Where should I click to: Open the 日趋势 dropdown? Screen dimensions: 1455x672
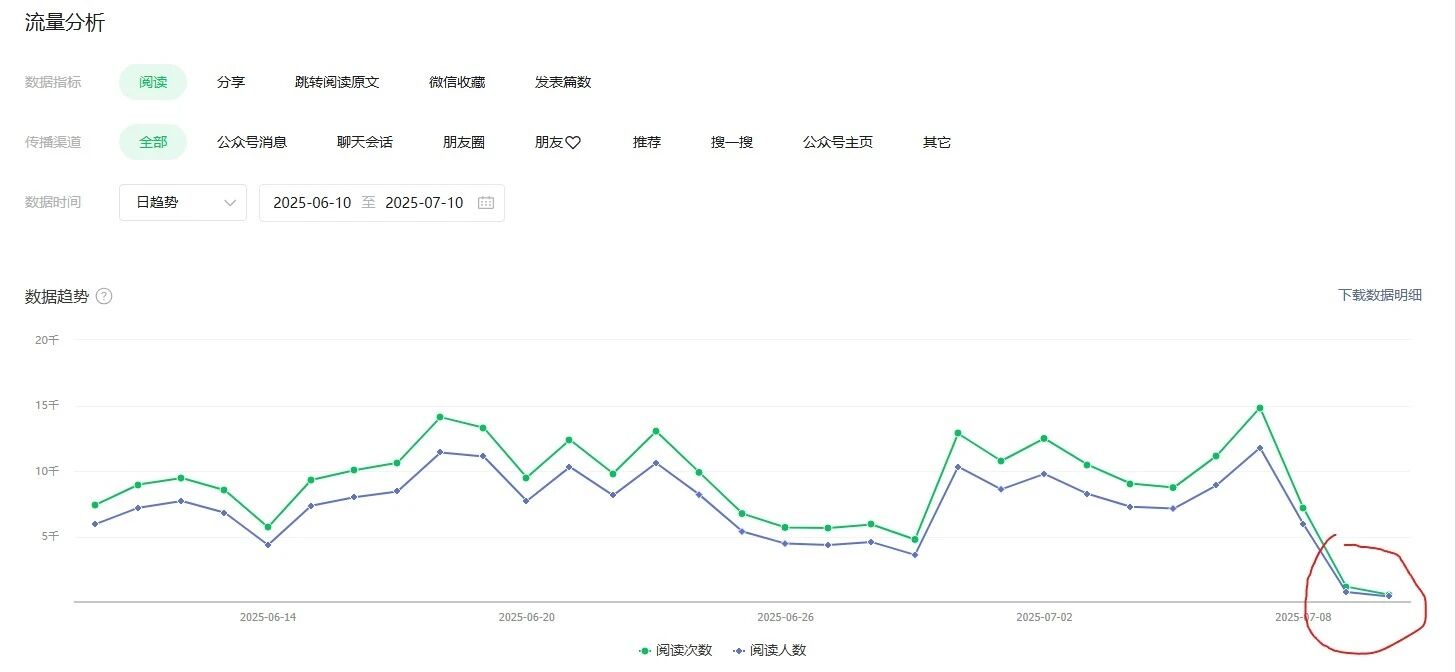(183, 203)
